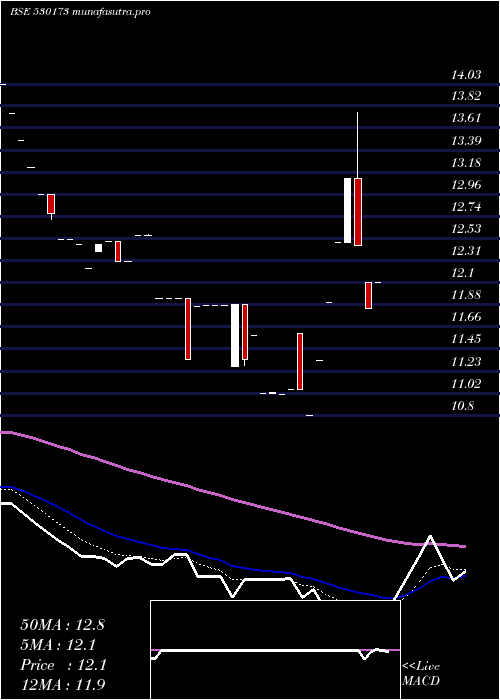Click the 11.88 price level label
The width and height of the screenshot is (500, 700).
pyautogui.click(x=466, y=295)
